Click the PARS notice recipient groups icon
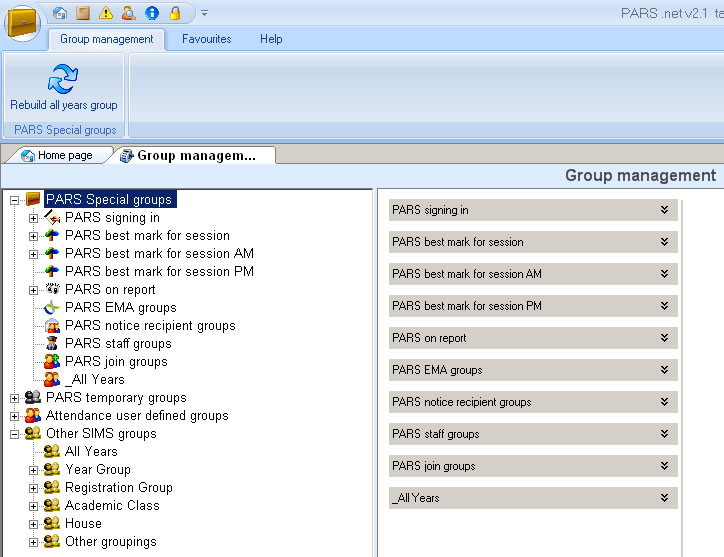The width and height of the screenshot is (724, 557). point(52,325)
